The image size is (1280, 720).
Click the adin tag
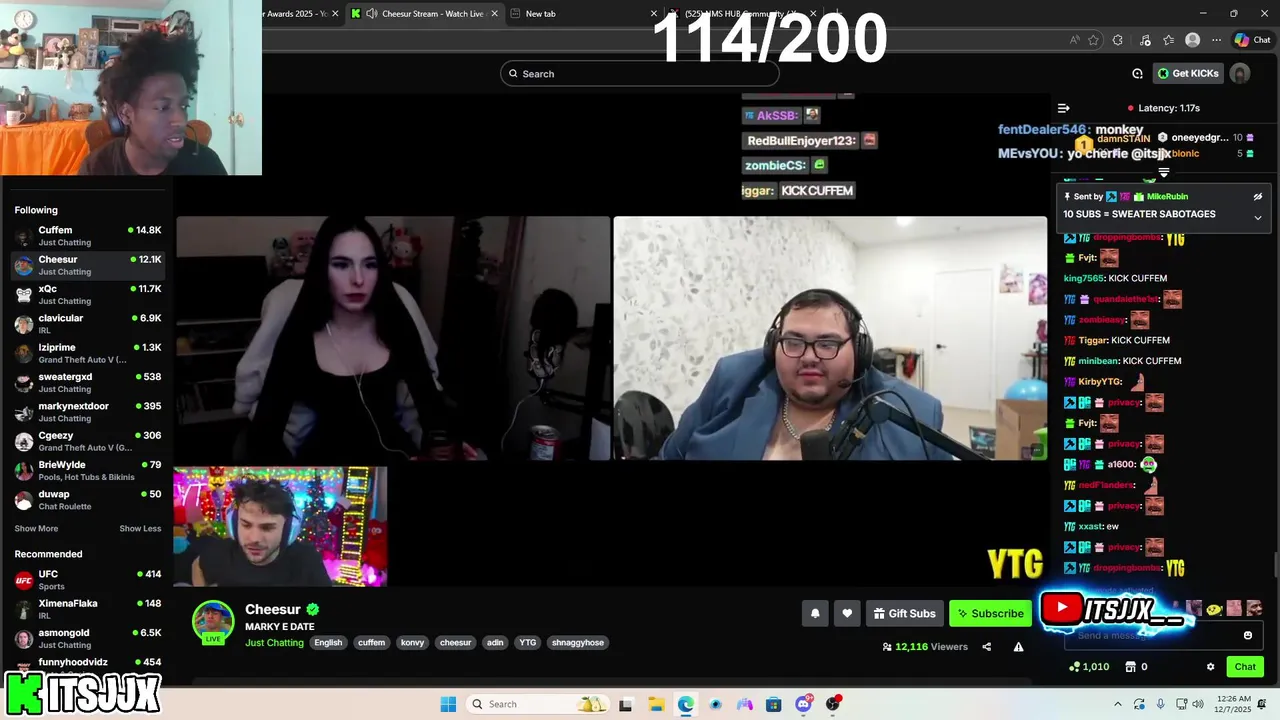(x=495, y=643)
